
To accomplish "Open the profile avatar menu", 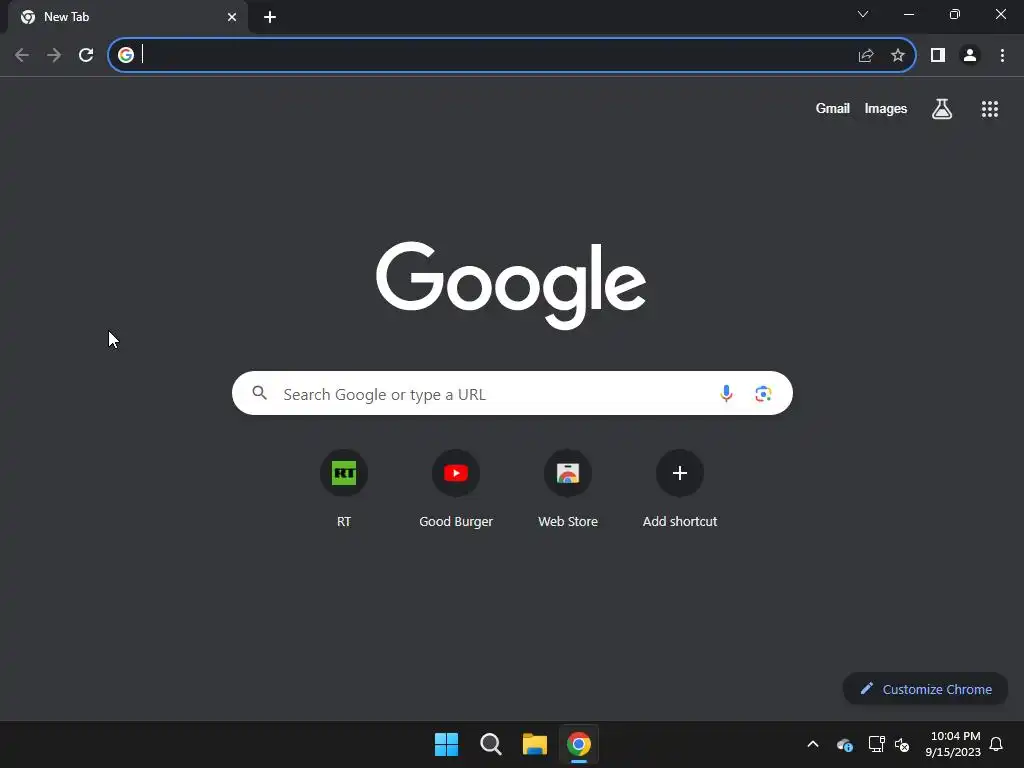I will (970, 56).
